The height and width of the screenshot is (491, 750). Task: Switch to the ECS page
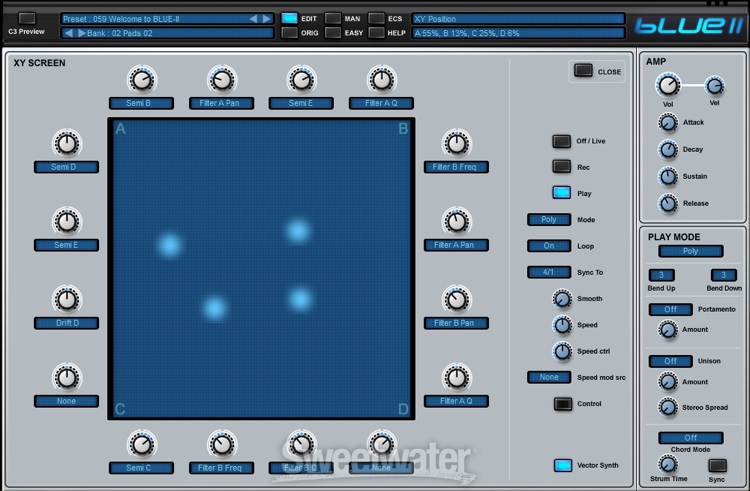click(376, 18)
